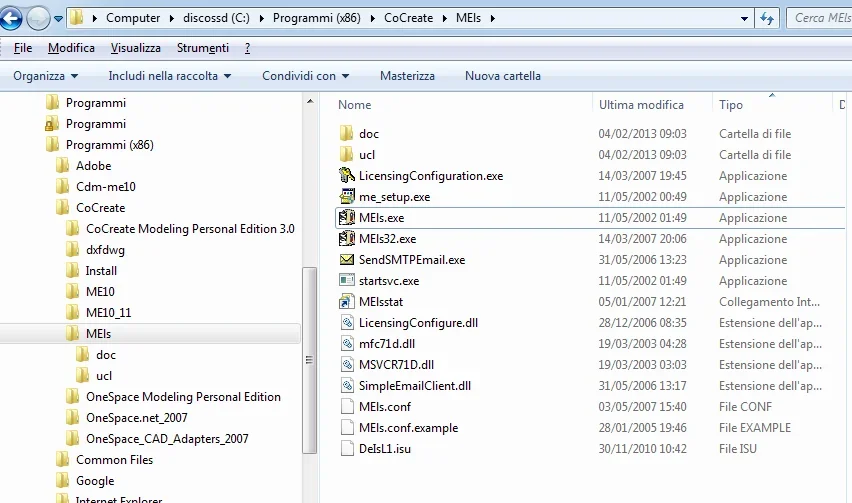Open the Organizza dropdown menu

(x=46, y=76)
